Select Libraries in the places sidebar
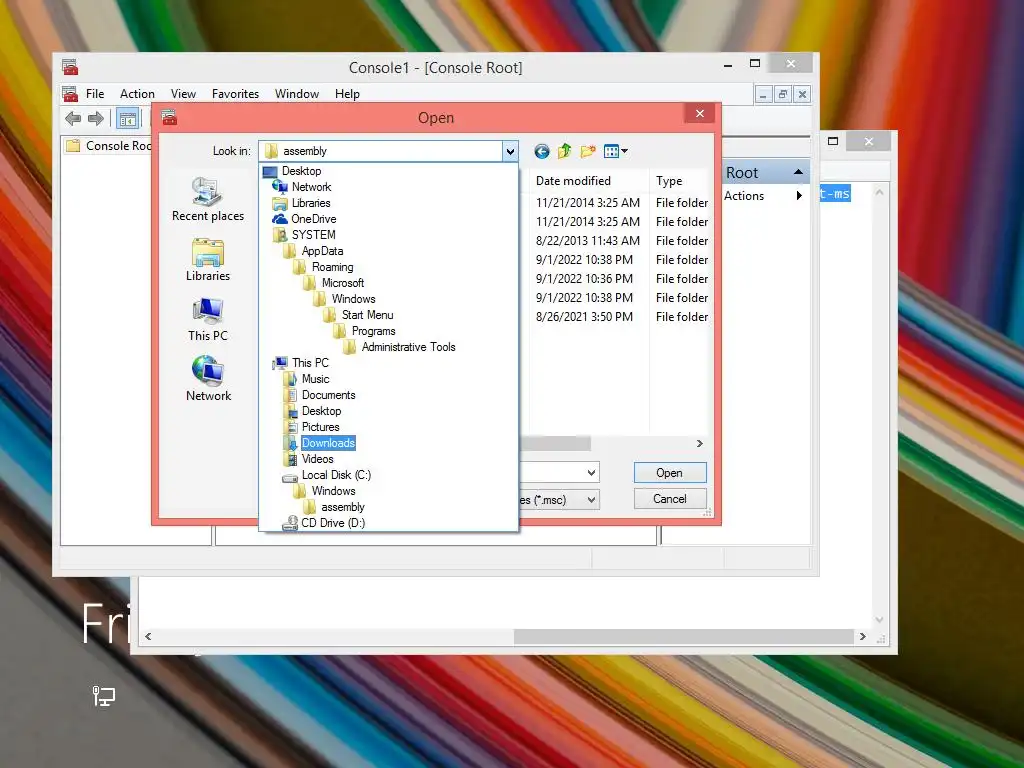The image size is (1024, 768). pyautogui.click(x=208, y=260)
